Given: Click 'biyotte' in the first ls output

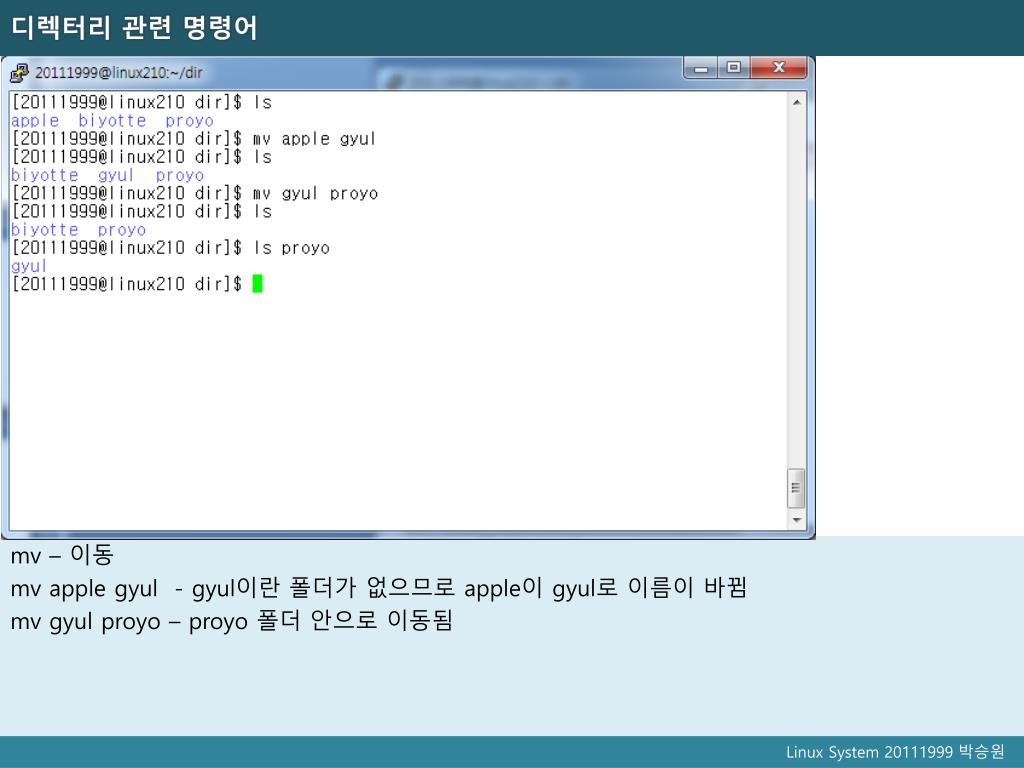Looking at the screenshot, I should point(112,121).
